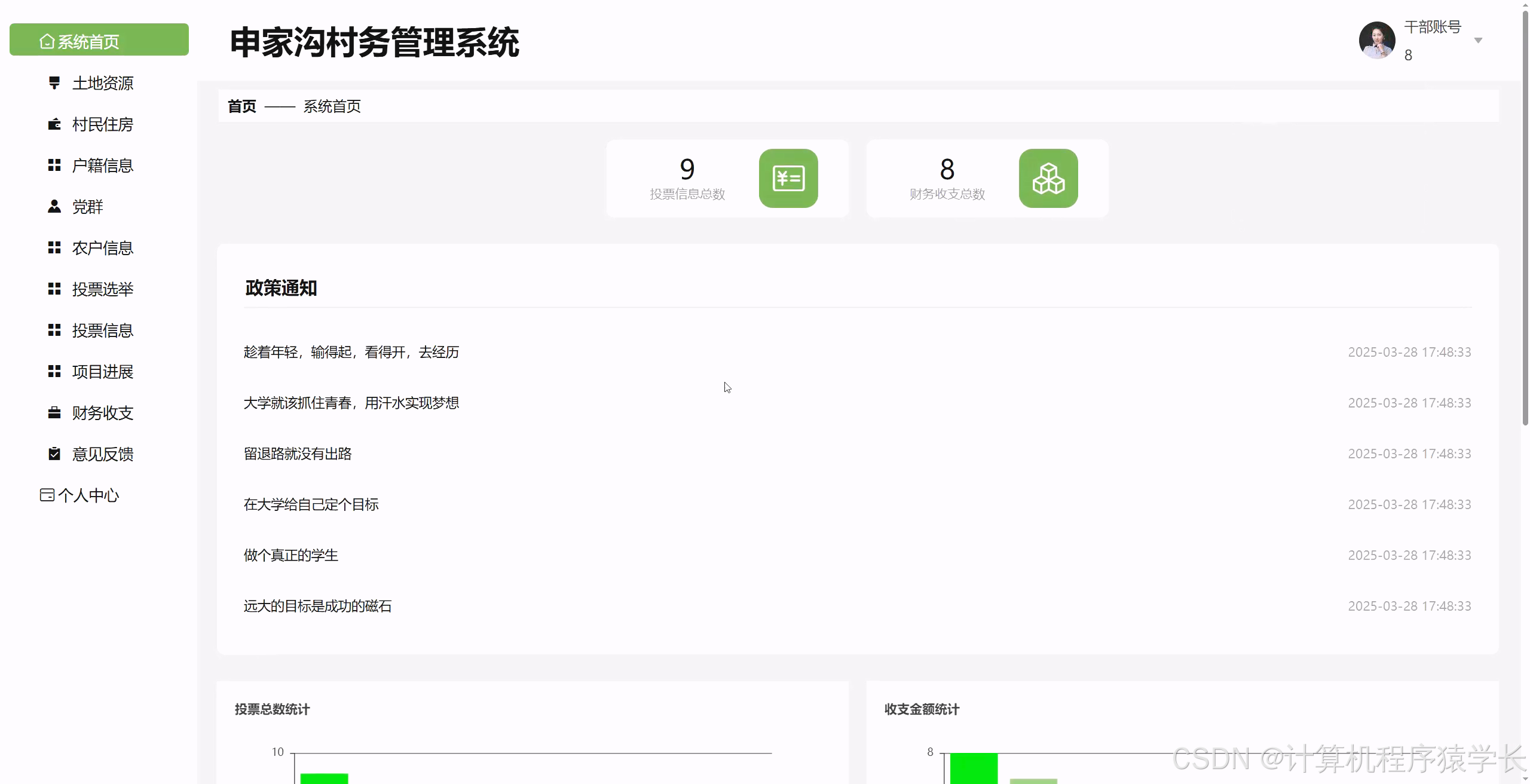1530x784 pixels.
Task: Click the 村民住房 building icon
Action: point(54,124)
